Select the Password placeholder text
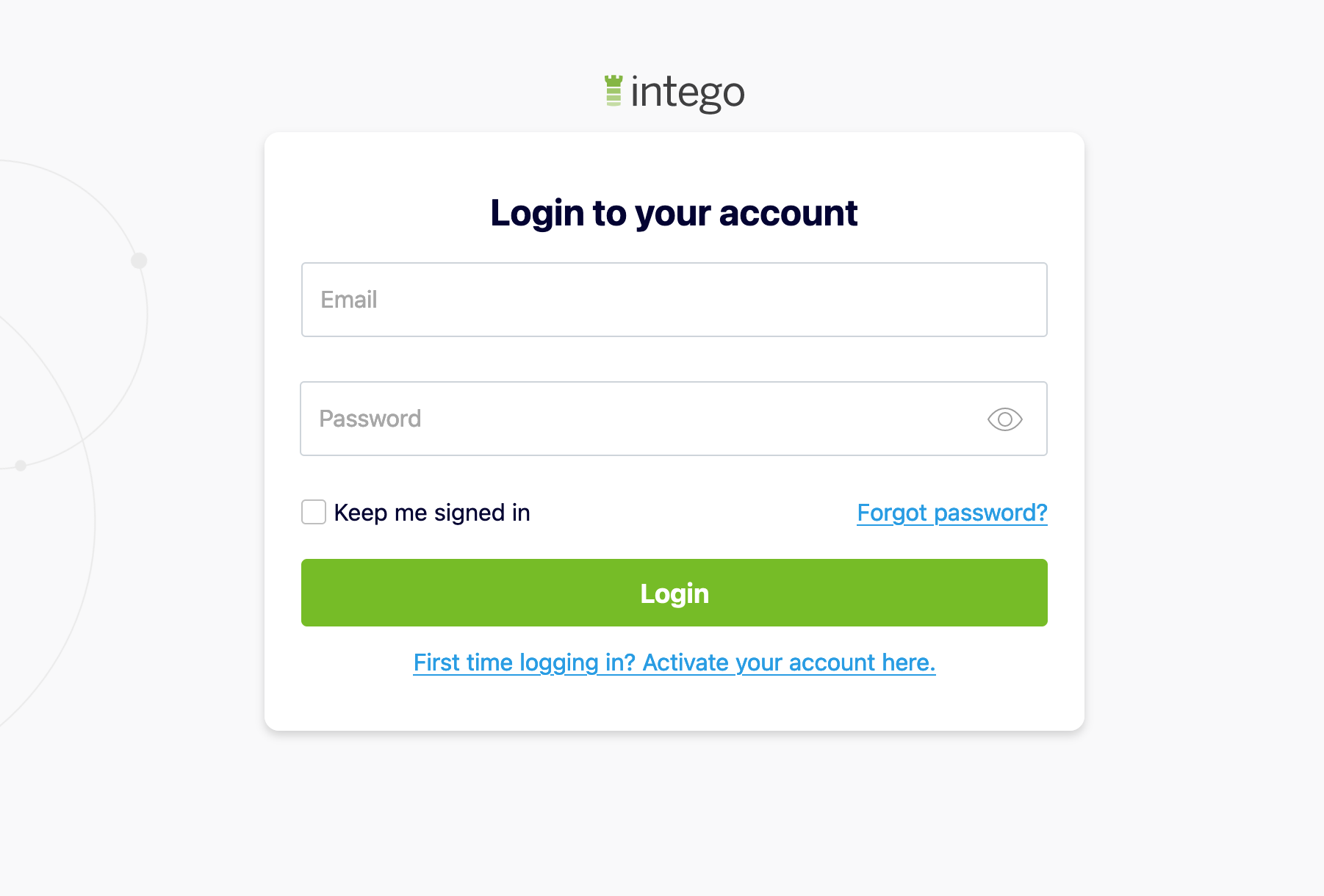This screenshot has width=1324, height=896. pos(370,419)
